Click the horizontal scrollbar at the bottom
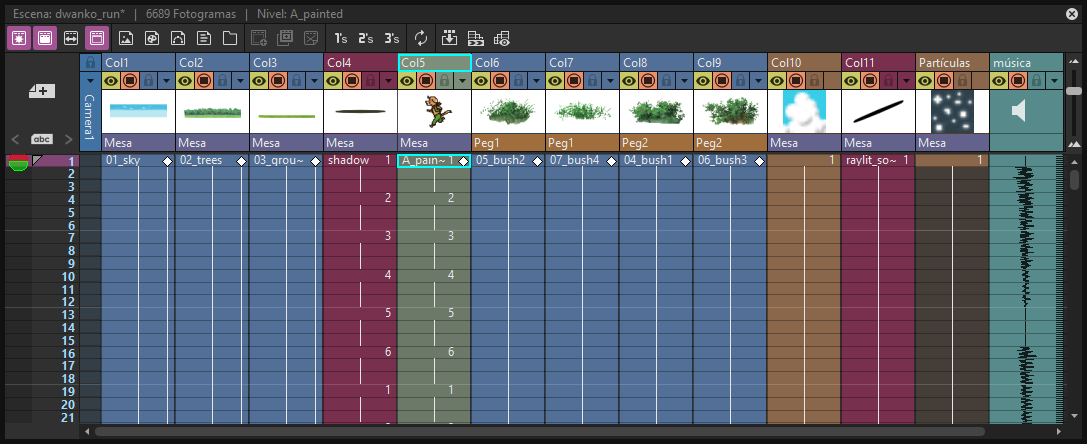The image size is (1087, 444). point(539,432)
